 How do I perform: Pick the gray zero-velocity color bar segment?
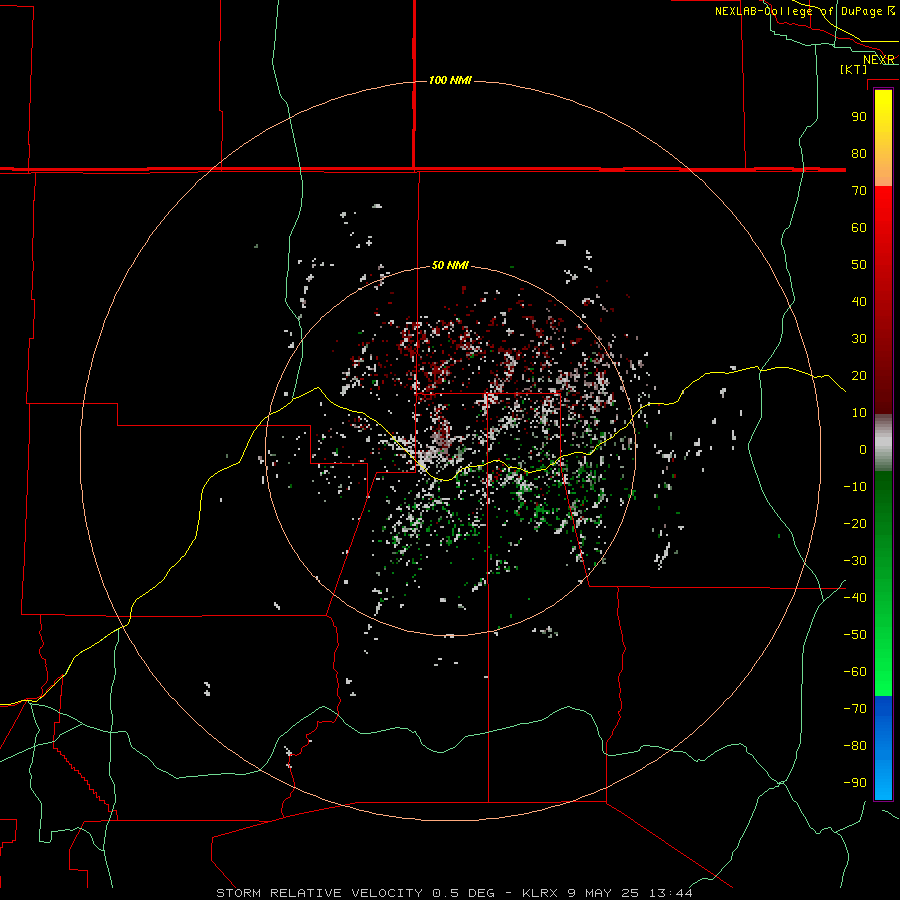click(x=883, y=443)
